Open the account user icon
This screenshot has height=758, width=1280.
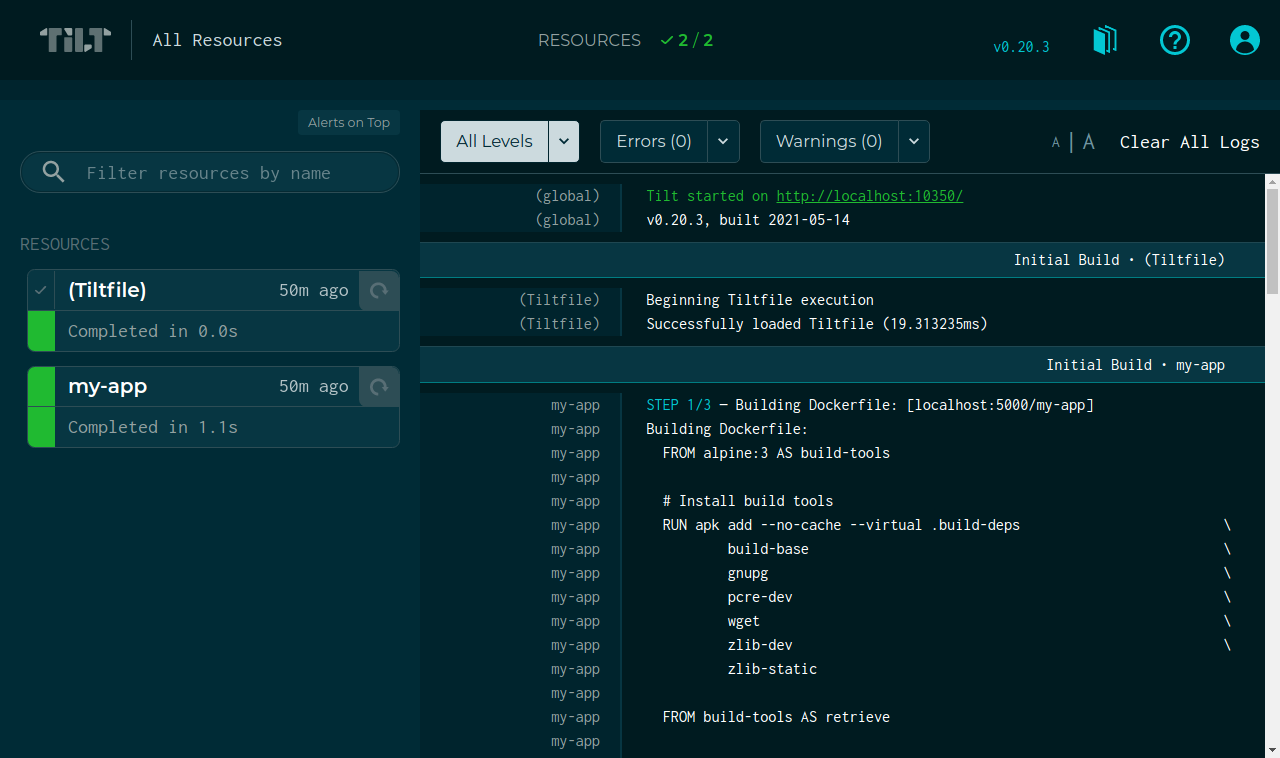tap(1244, 40)
